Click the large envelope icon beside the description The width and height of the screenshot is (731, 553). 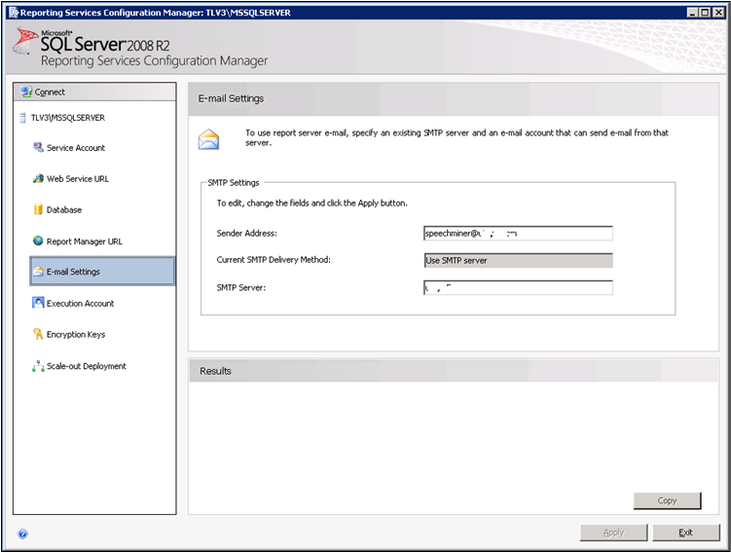point(208,139)
